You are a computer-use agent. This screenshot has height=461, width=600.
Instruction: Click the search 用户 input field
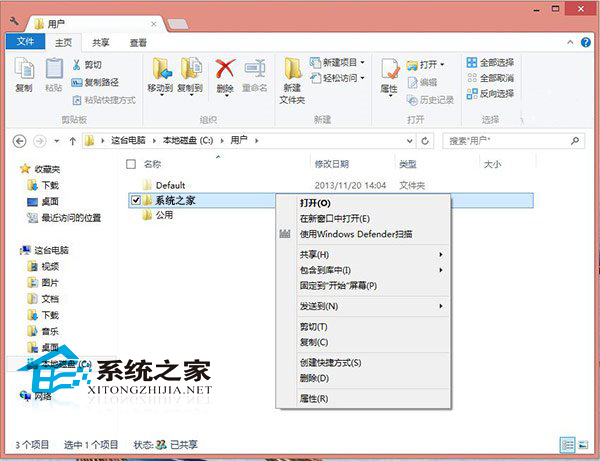(x=514, y=141)
